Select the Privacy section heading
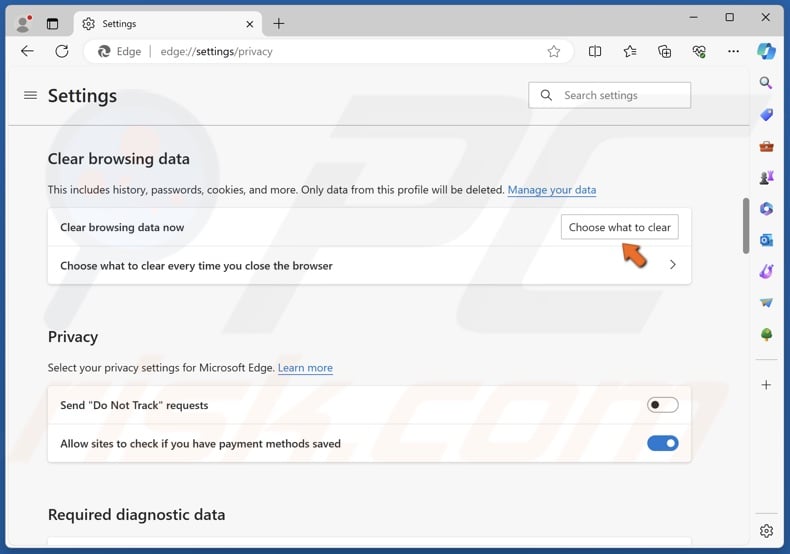 73,337
